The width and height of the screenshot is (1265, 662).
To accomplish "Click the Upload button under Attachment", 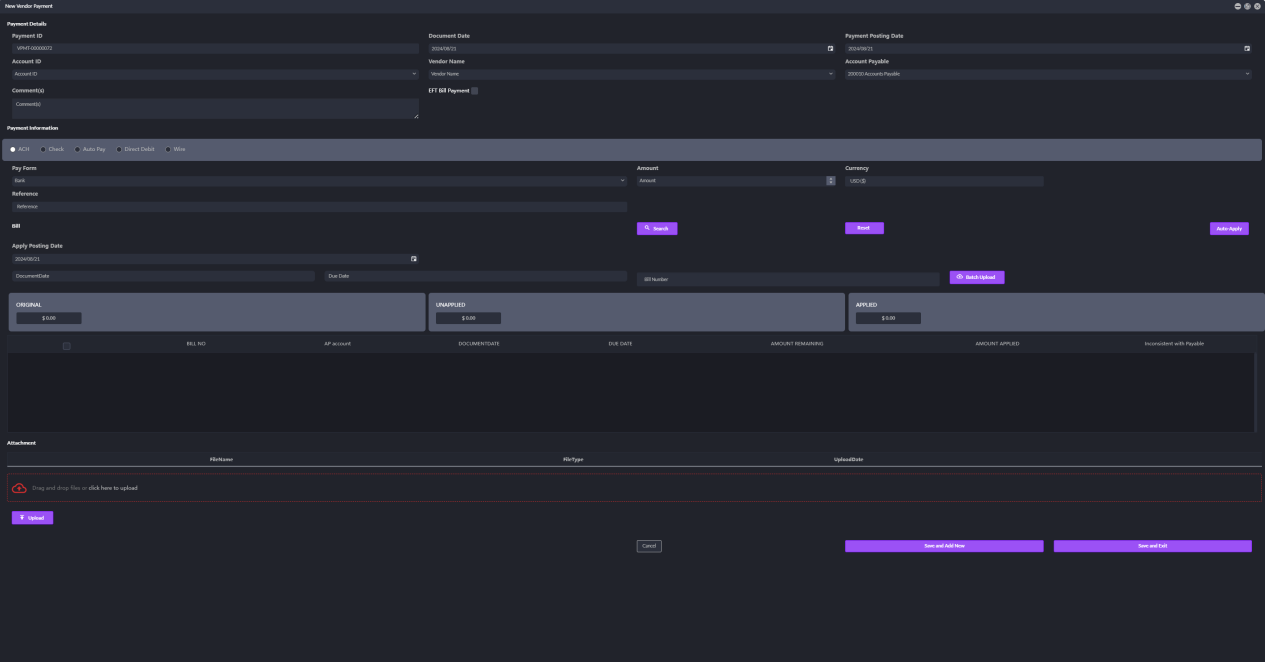I will [32, 518].
